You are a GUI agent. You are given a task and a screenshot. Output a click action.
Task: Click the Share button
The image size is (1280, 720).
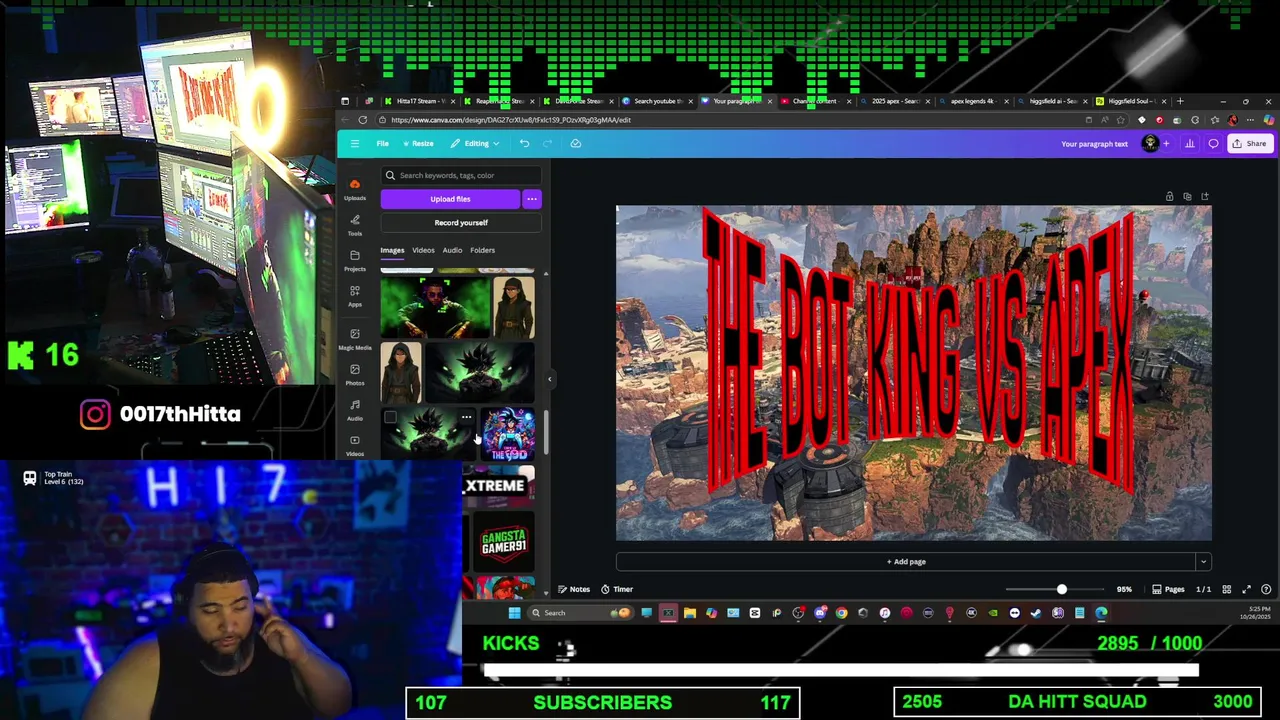(x=1249, y=144)
